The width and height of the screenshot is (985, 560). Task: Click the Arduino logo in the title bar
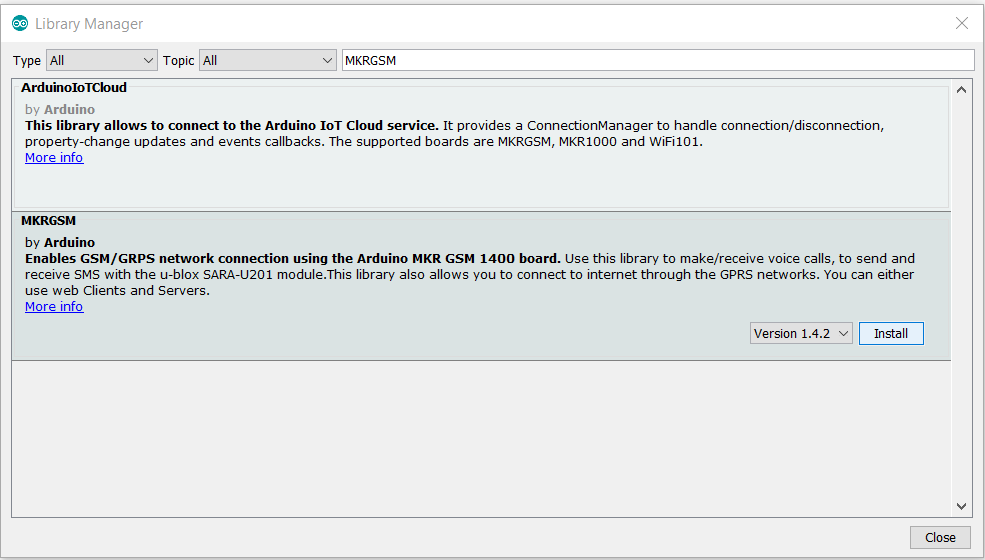(20, 23)
